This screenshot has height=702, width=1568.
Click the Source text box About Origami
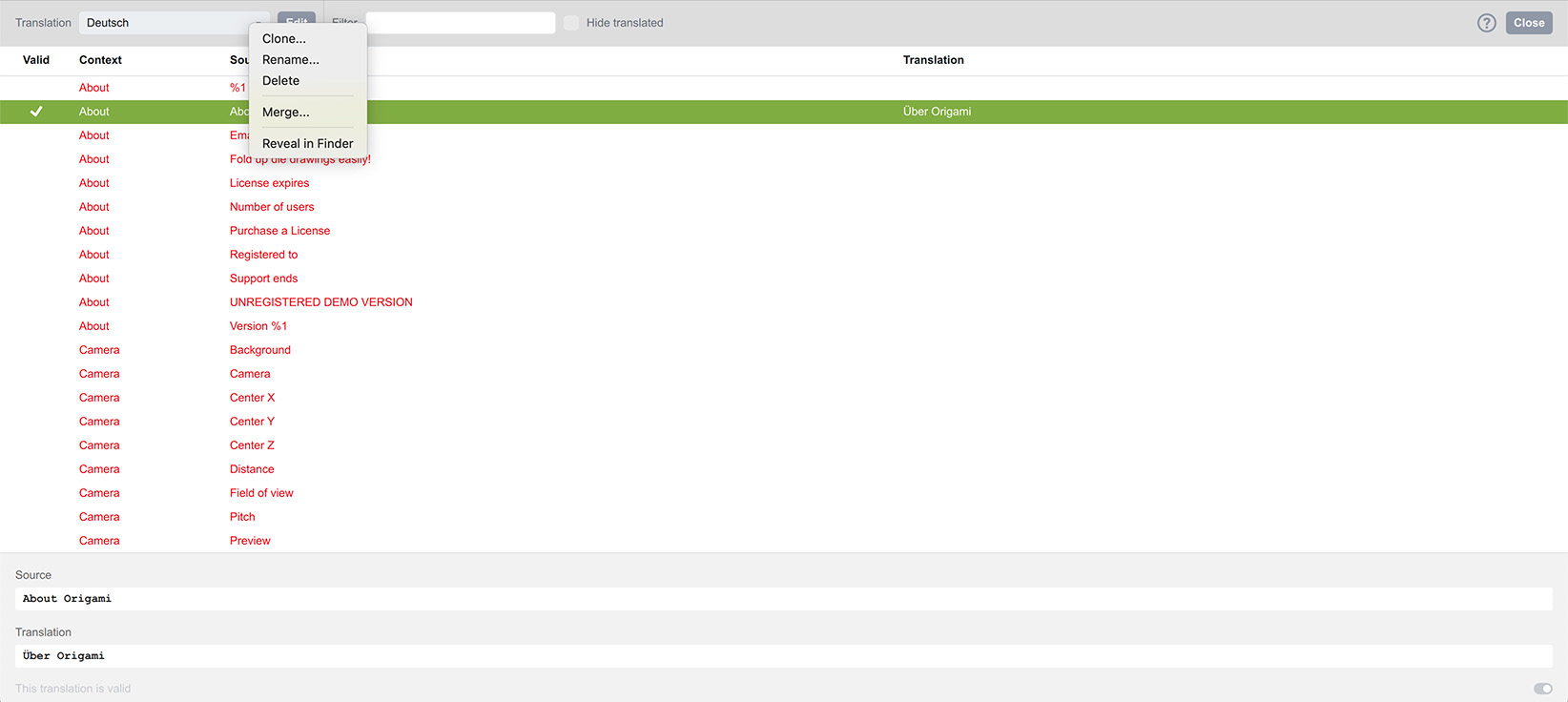tap(782, 599)
